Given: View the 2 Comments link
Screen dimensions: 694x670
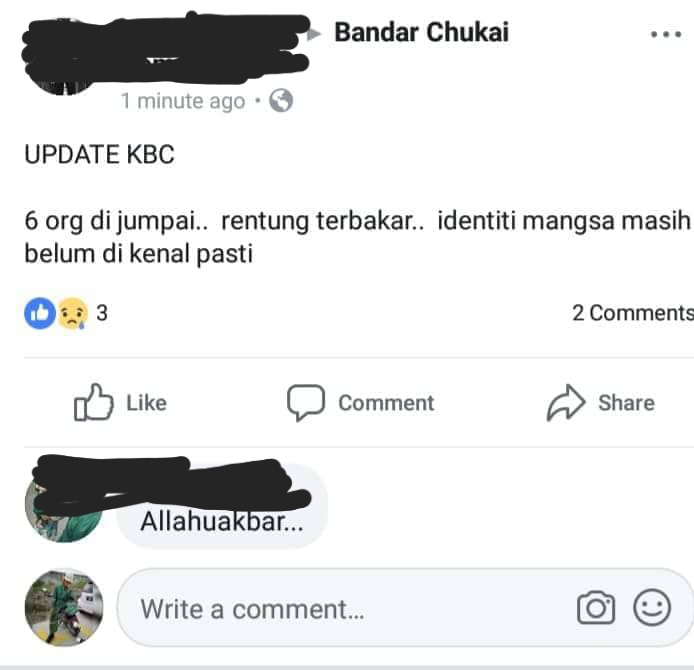Looking at the screenshot, I should [x=633, y=313].
